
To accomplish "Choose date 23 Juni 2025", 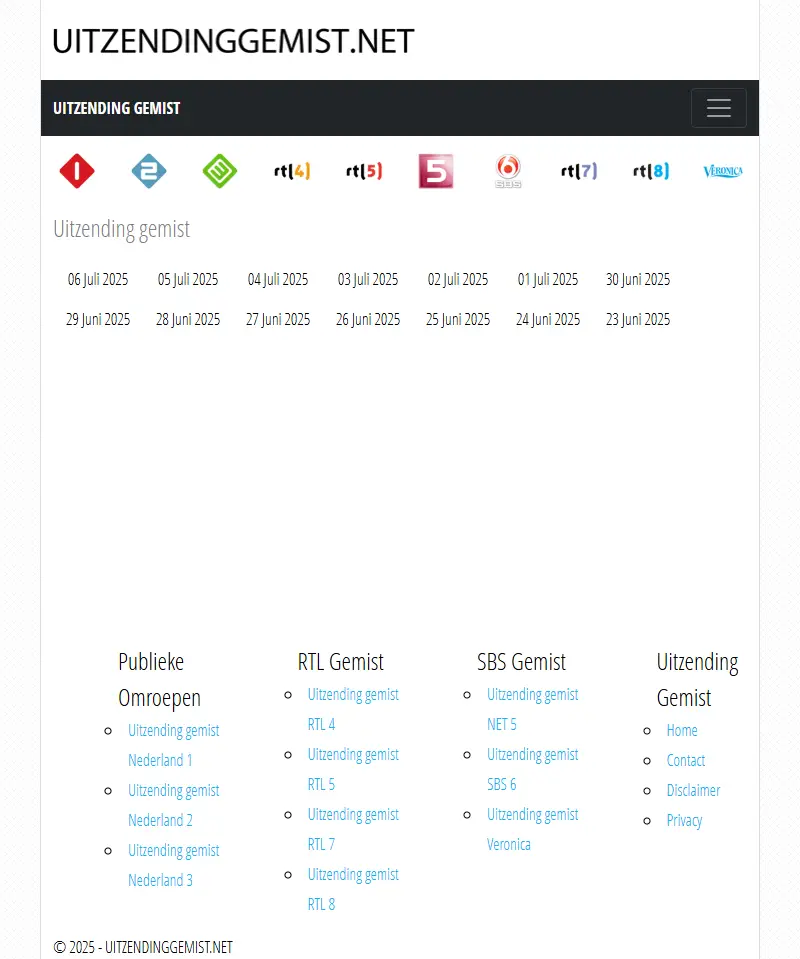I will coord(638,319).
